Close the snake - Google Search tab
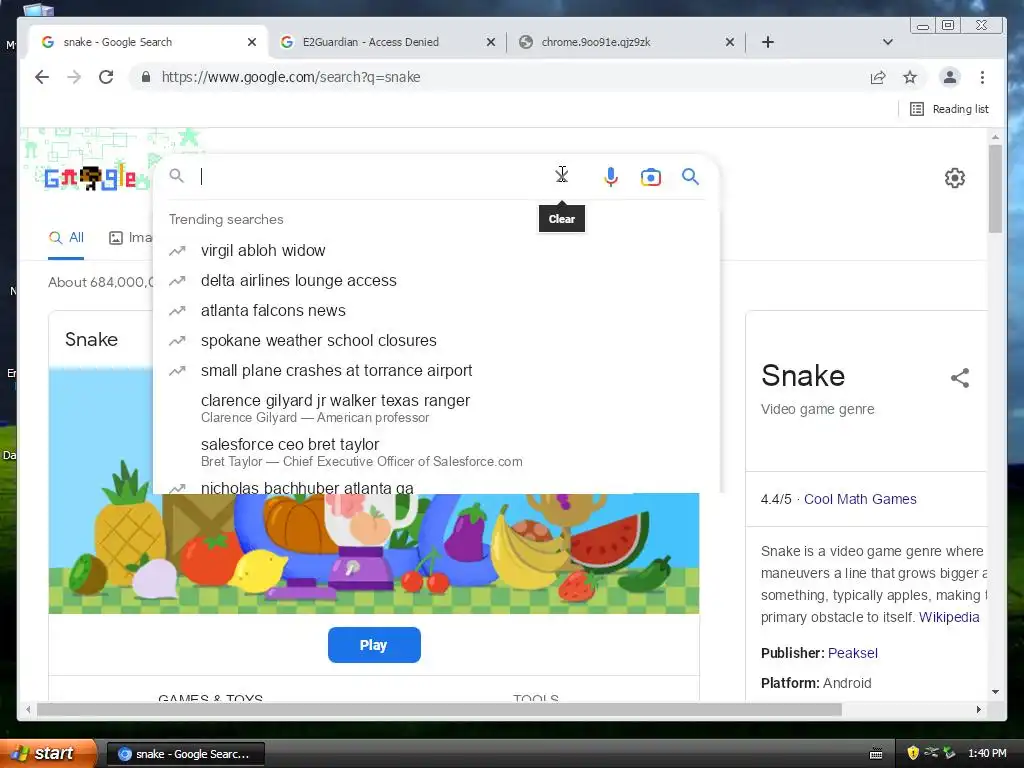Image resolution: width=1024 pixels, height=768 pixels. click(x=252, y=42)
